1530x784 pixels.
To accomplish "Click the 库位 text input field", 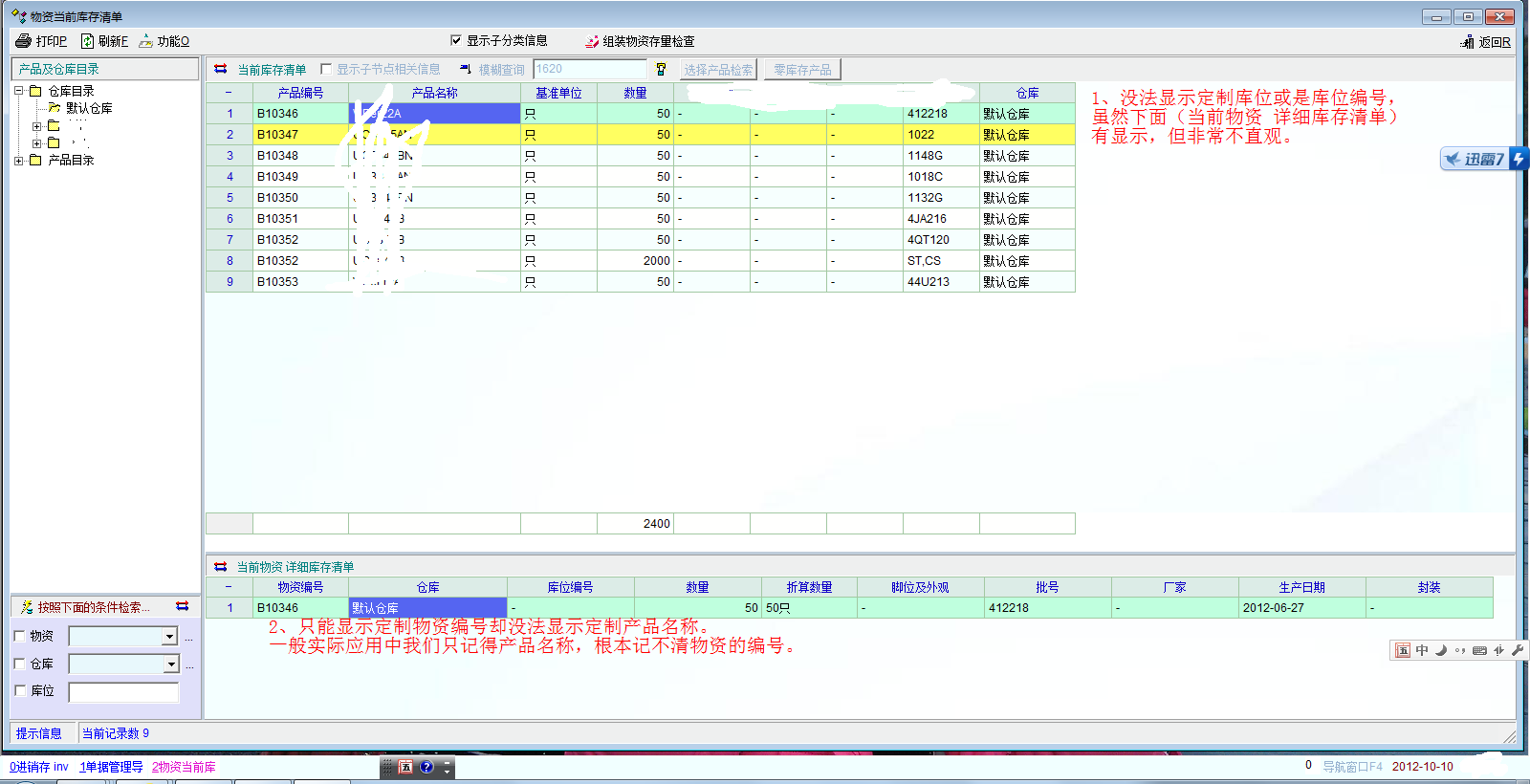I will click(x=123, y=692).
